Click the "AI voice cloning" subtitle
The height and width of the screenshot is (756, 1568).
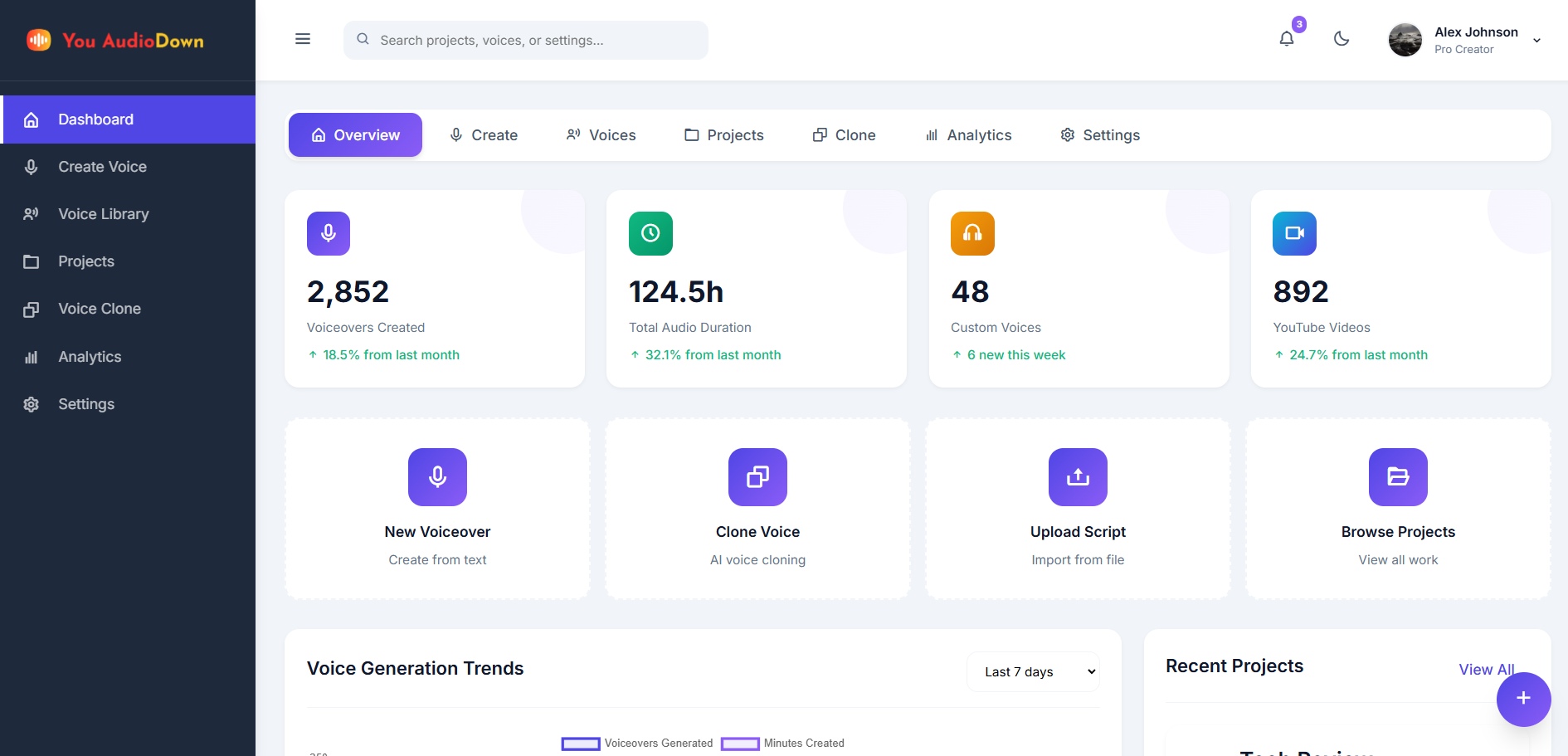(757, 560)
